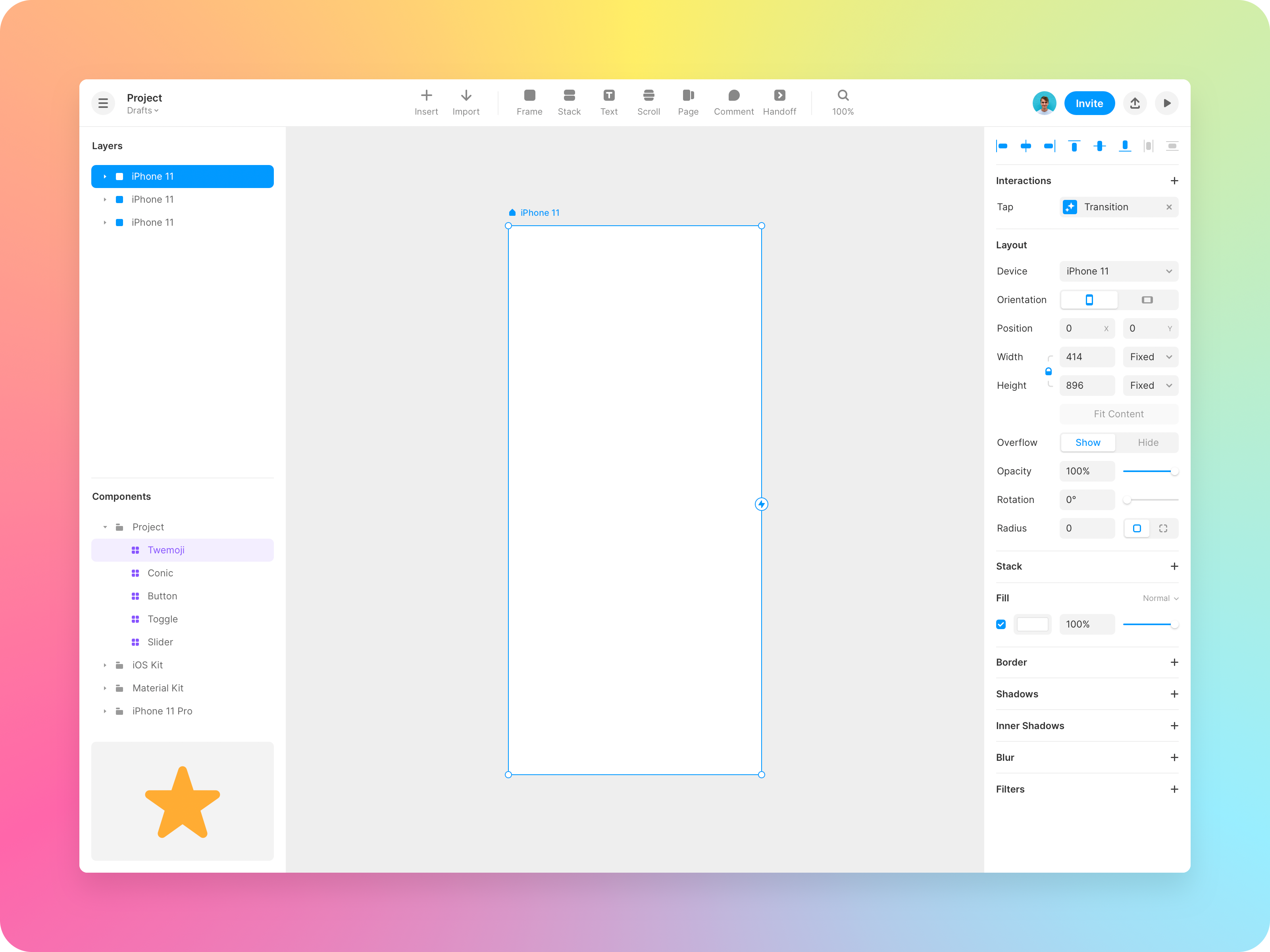Viewport: 1270px width, 952px height.
Task: Distribute selection vertically
Action: click(x=1172, y=146)
